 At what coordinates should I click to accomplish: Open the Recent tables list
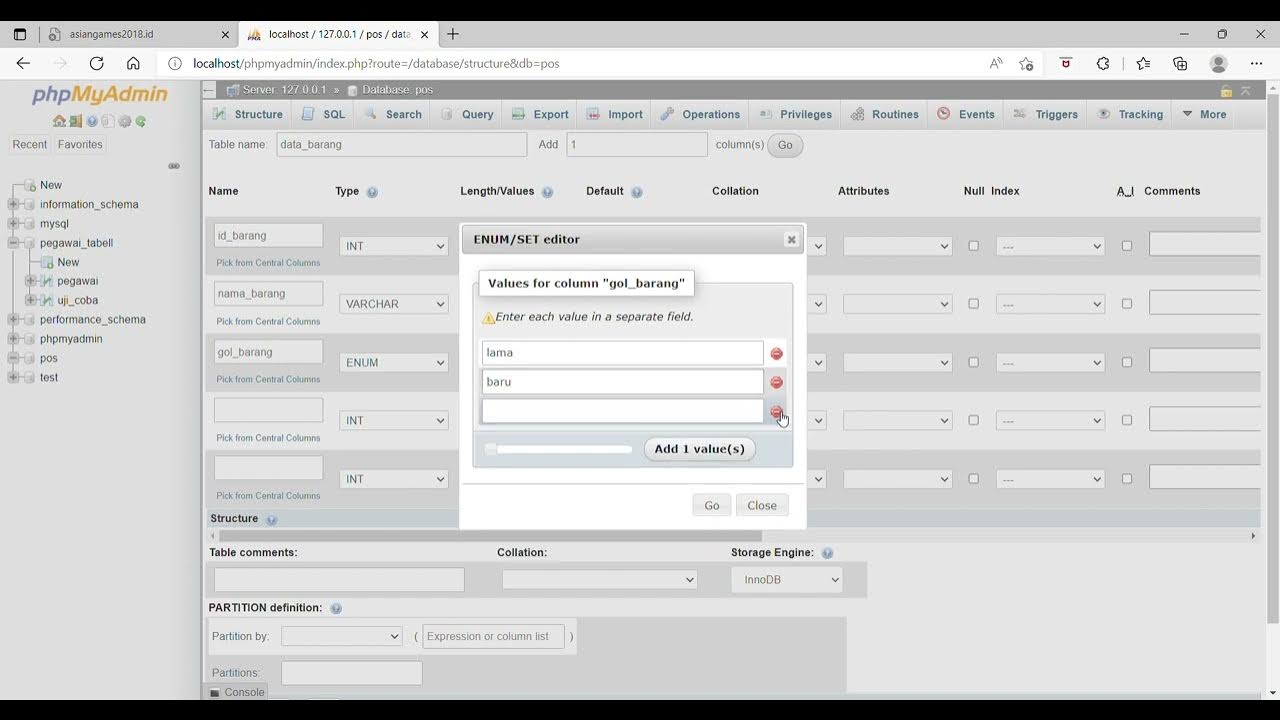coord(30,144)
